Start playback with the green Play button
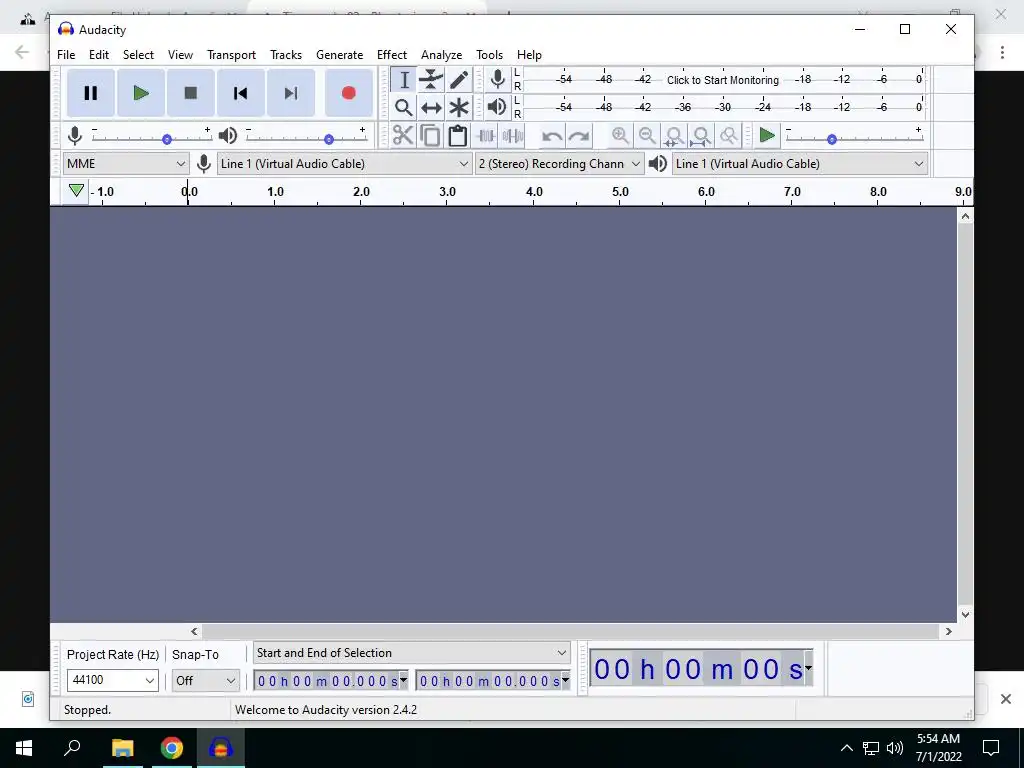 [140, 93]
